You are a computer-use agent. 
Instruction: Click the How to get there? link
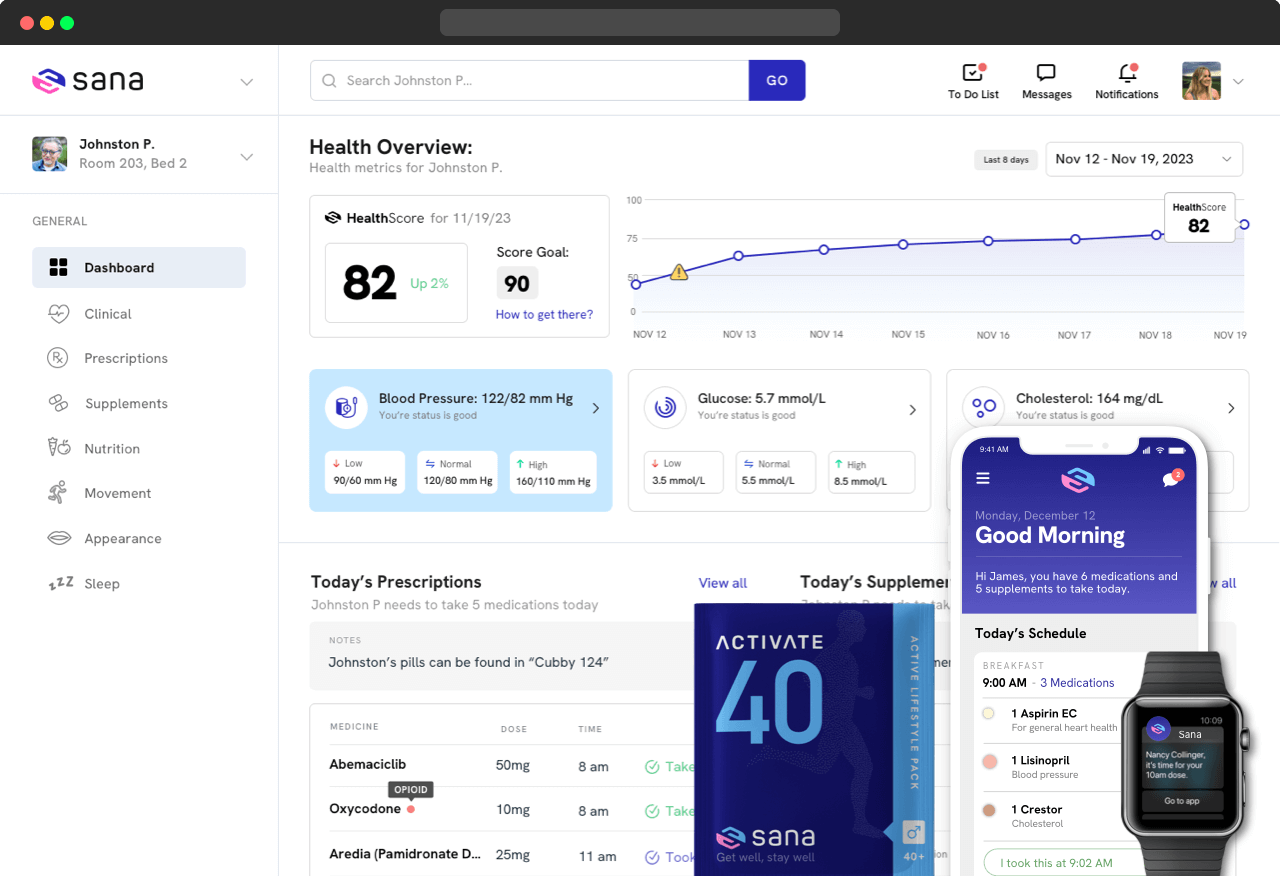tap(544, 314)
